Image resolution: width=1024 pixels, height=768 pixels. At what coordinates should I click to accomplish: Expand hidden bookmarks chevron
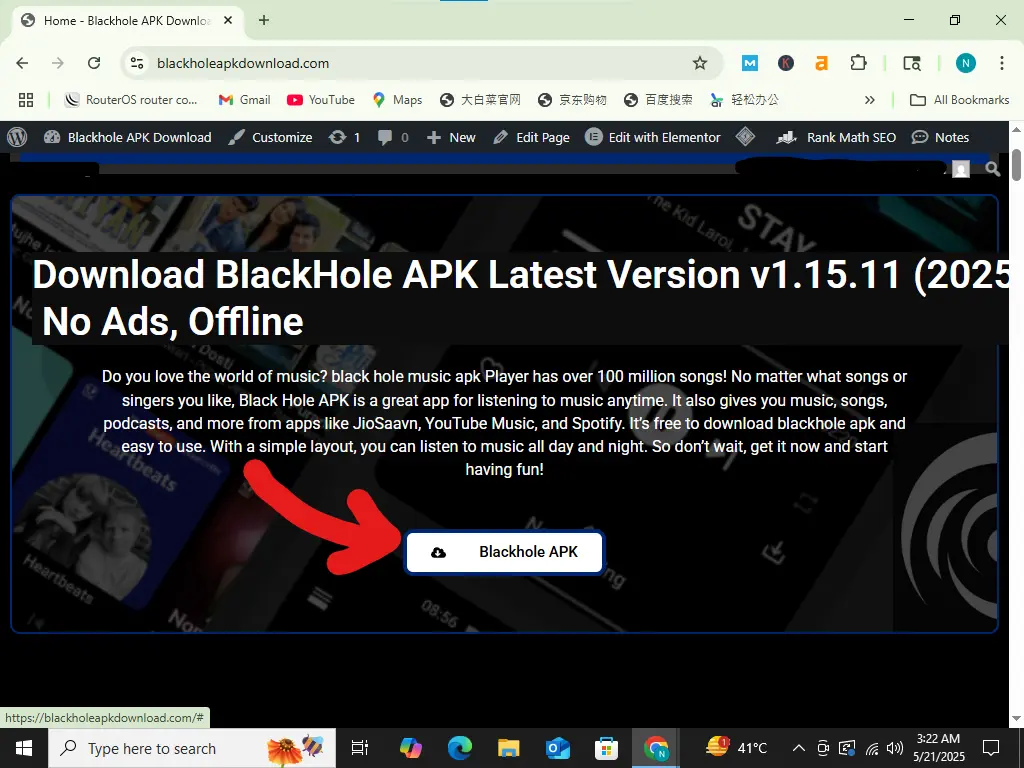pyautogui.click(x=869, y=100)
